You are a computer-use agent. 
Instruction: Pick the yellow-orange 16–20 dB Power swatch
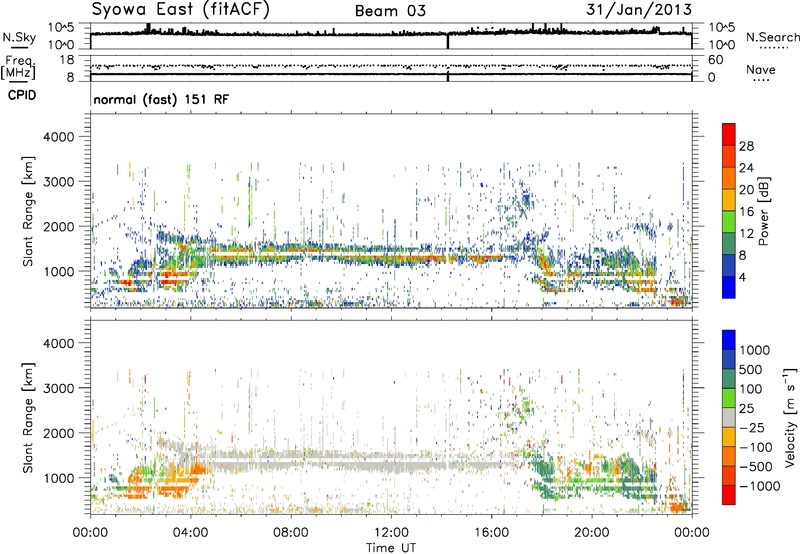pyautogui.click(x=729, y=200)
